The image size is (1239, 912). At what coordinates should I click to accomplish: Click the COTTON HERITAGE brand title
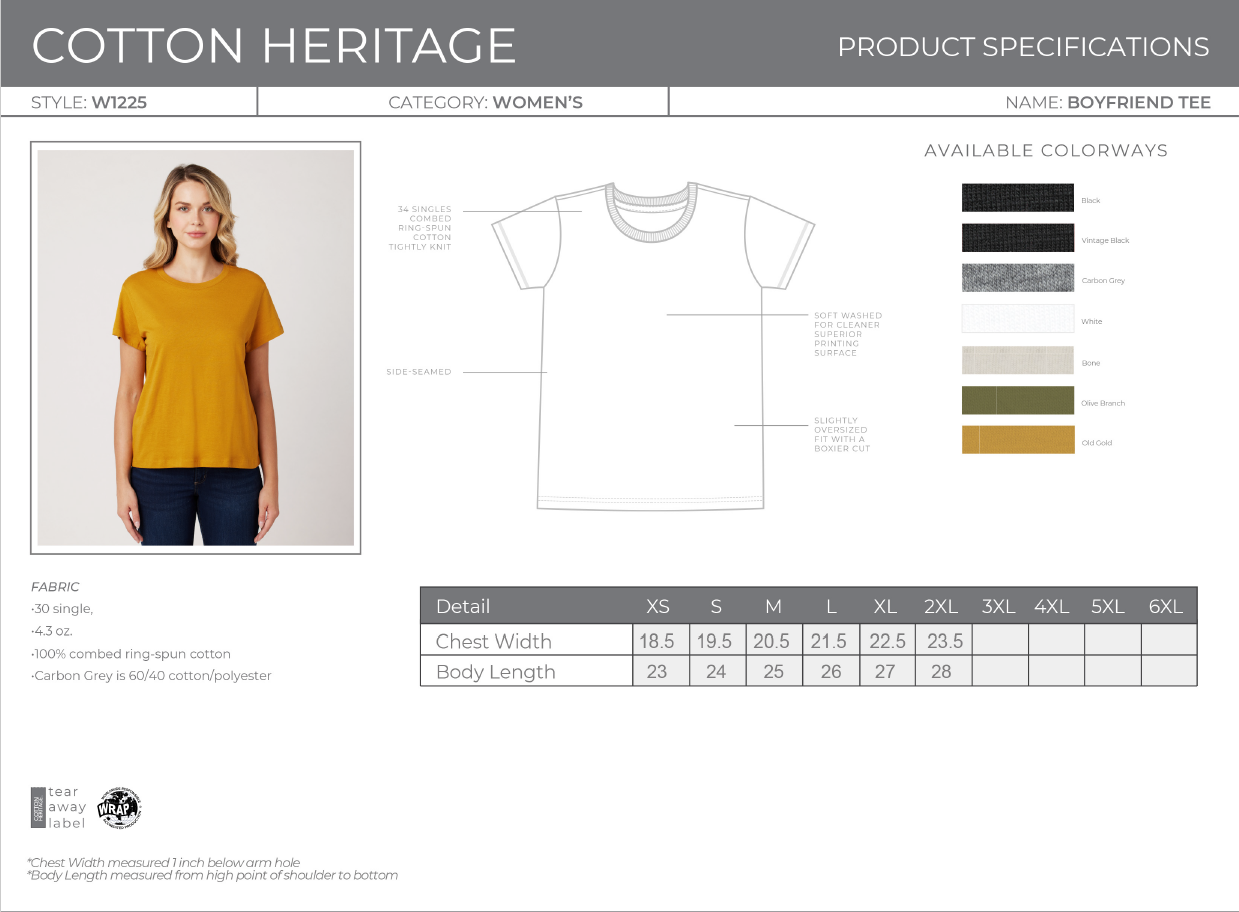[274, 45]
